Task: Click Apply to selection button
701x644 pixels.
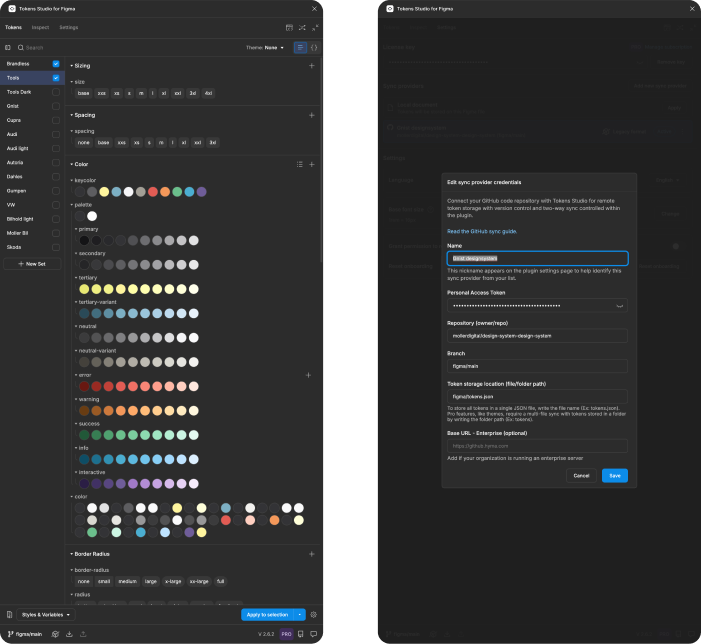Action: click(x=267, y=615)
